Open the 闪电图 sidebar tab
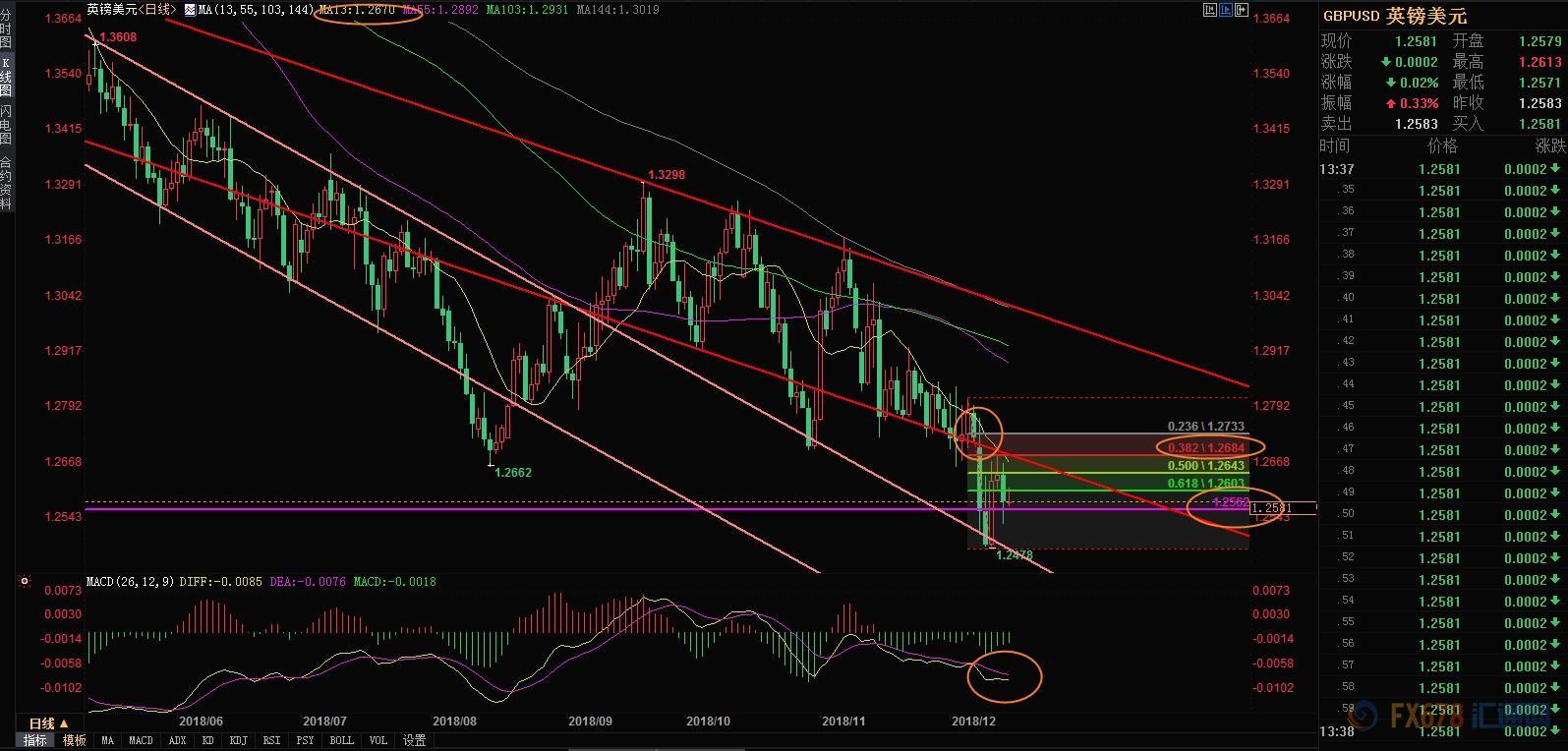Viewport: 1568px width, 751px height. [6, 125]
